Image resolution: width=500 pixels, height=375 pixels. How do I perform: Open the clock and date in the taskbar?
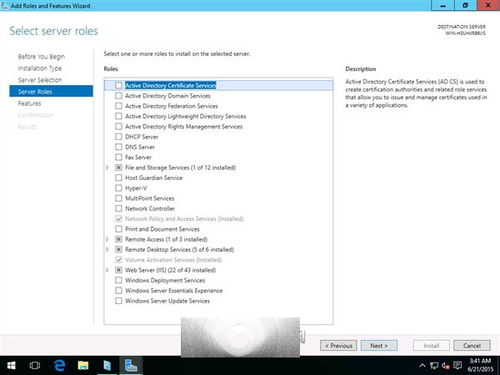(x=480, y=365)
